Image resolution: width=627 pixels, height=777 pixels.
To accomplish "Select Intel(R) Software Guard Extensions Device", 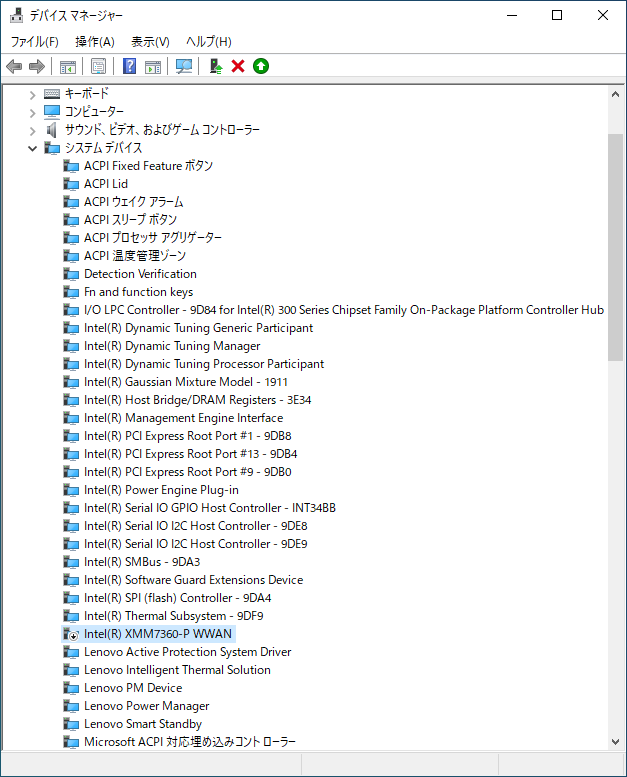I will [193, 580].
